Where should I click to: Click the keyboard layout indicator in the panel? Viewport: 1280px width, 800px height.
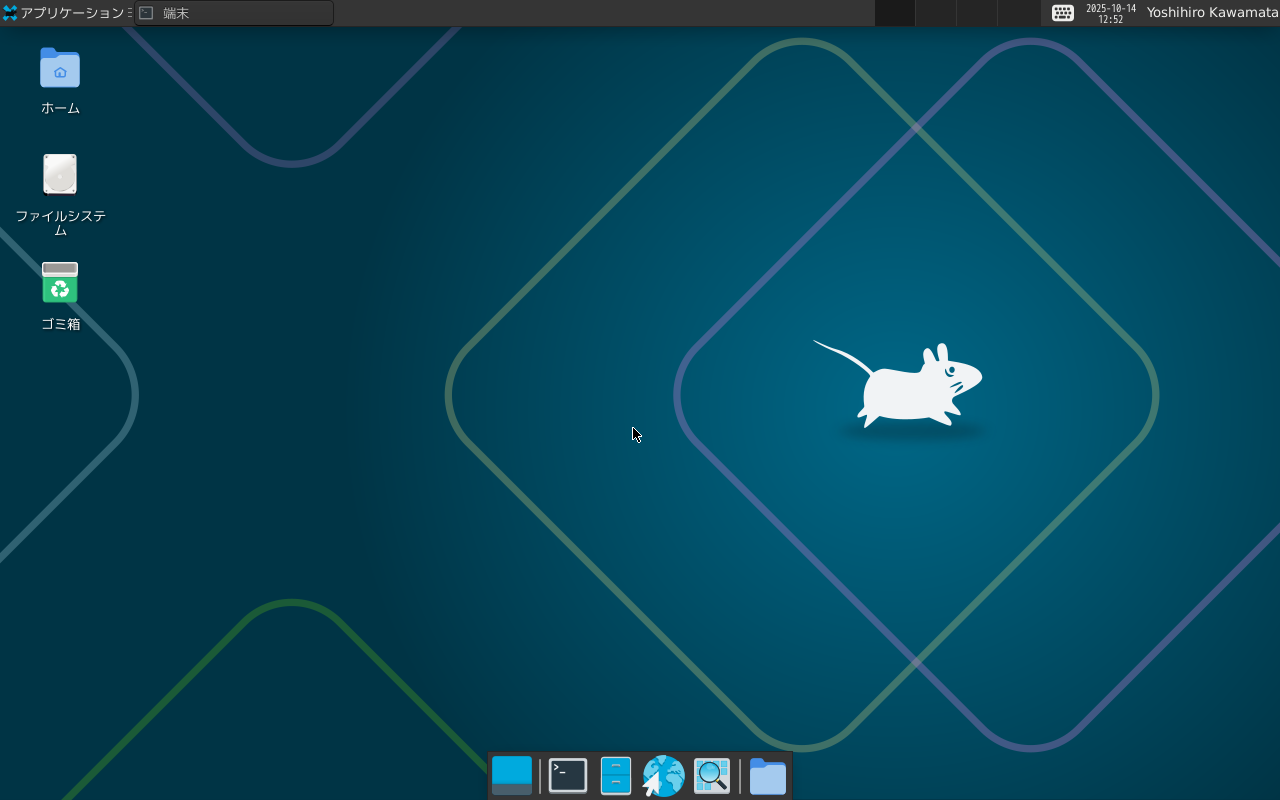point(1062,13)
